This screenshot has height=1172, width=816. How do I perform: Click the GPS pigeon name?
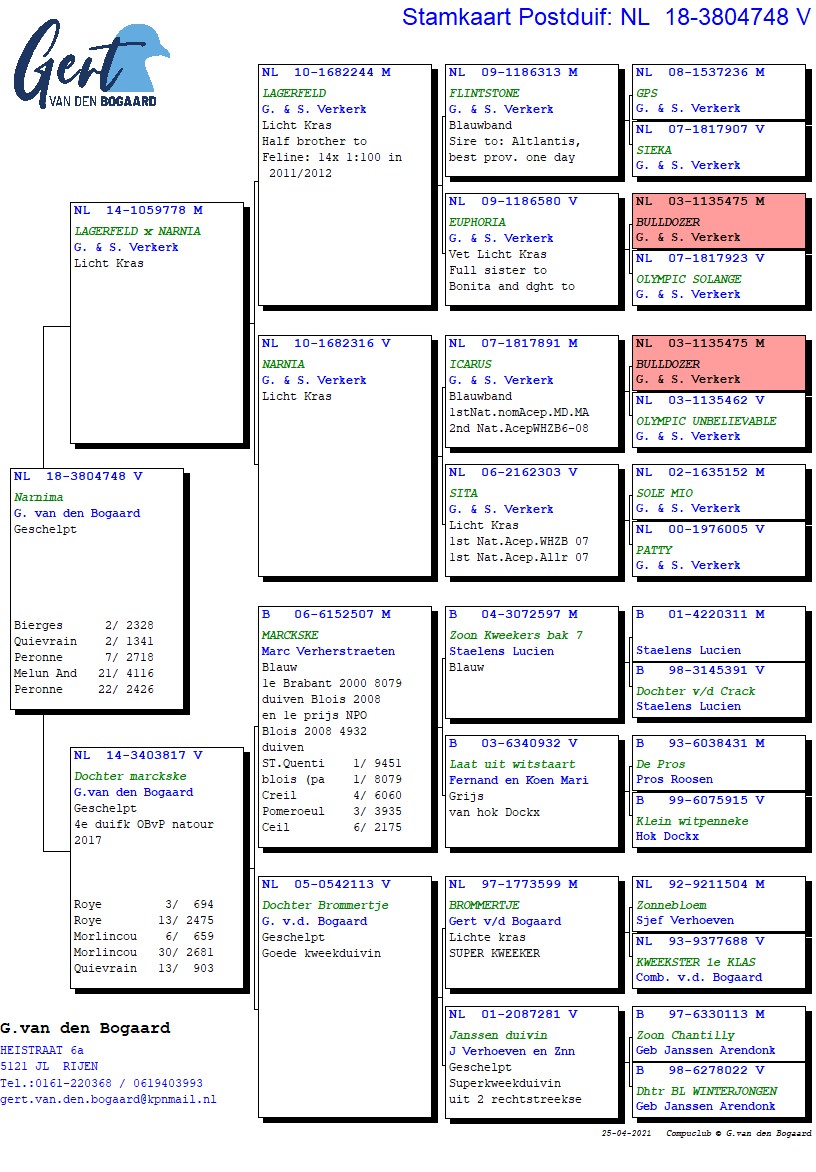647,93
